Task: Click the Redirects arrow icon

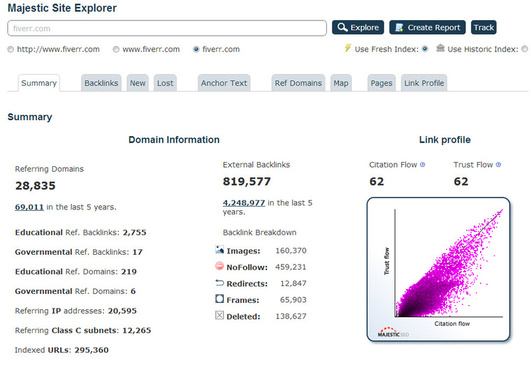Action: pyautogui.click(x=219, y=283)
